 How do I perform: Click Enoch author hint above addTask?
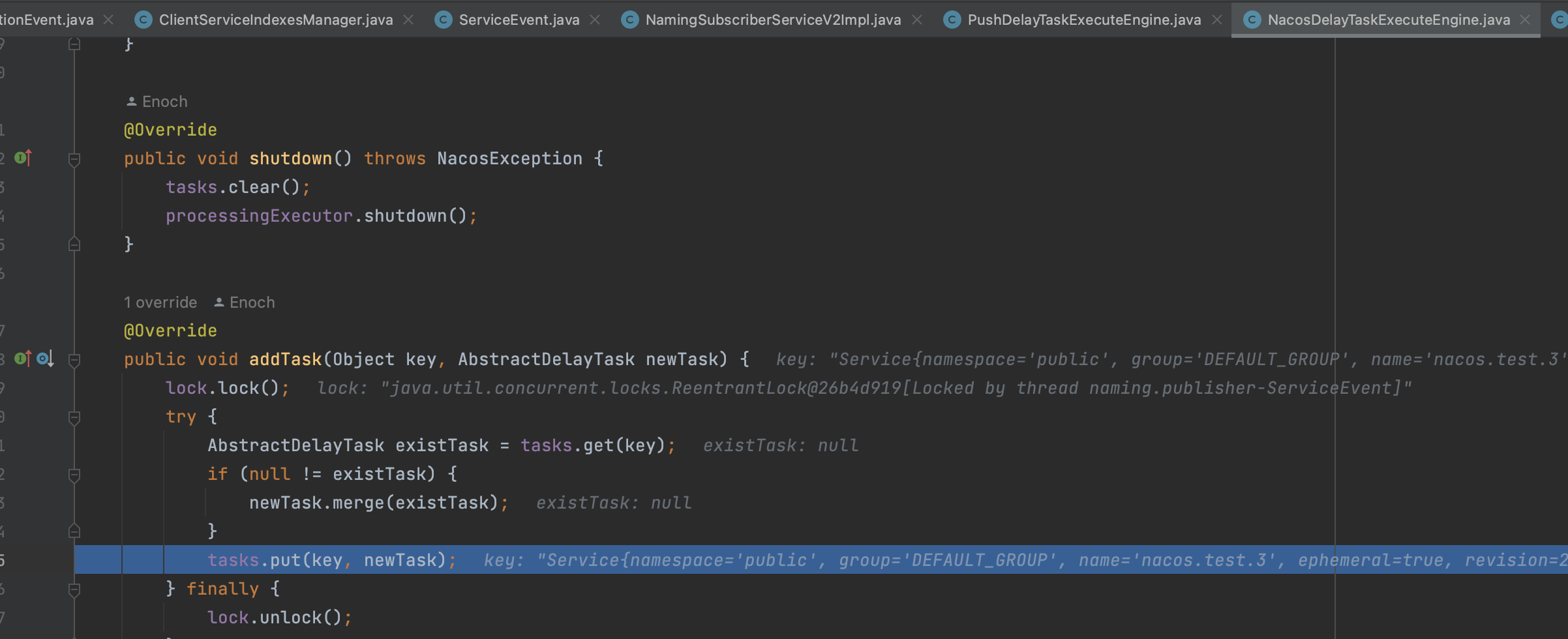[x=252, y=303]
